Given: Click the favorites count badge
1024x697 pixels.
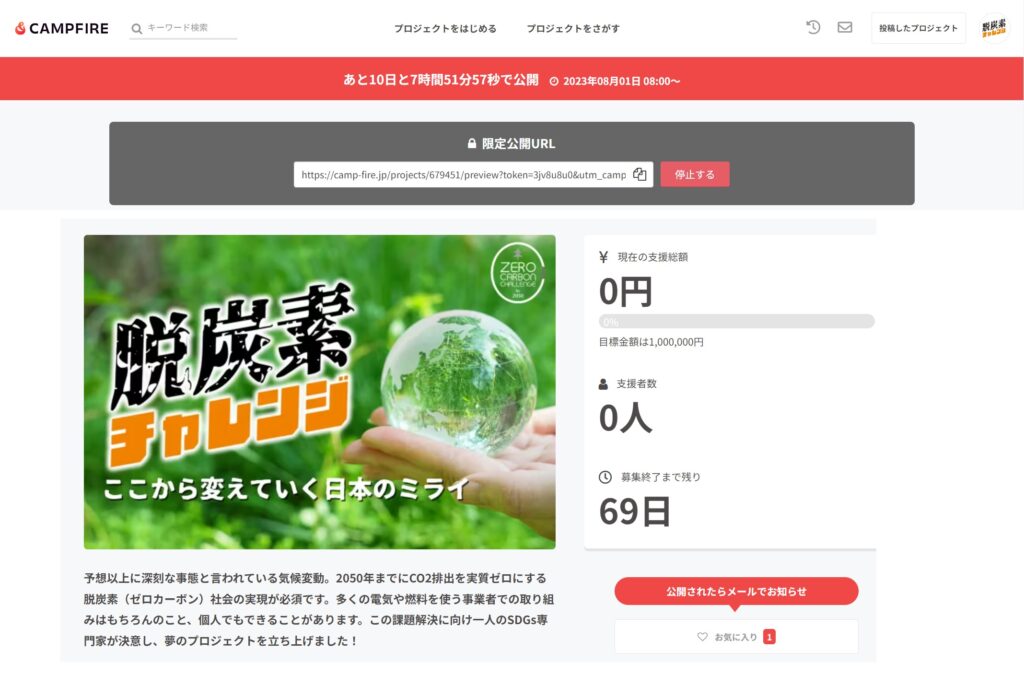Looking at the screenshot, I should tap(769, 636).
